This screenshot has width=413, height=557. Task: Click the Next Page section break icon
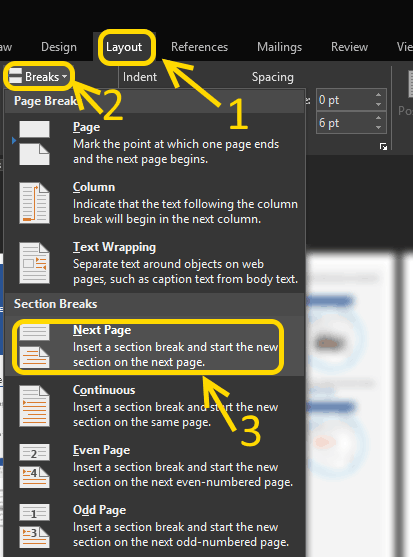click(x=34, y=346)
